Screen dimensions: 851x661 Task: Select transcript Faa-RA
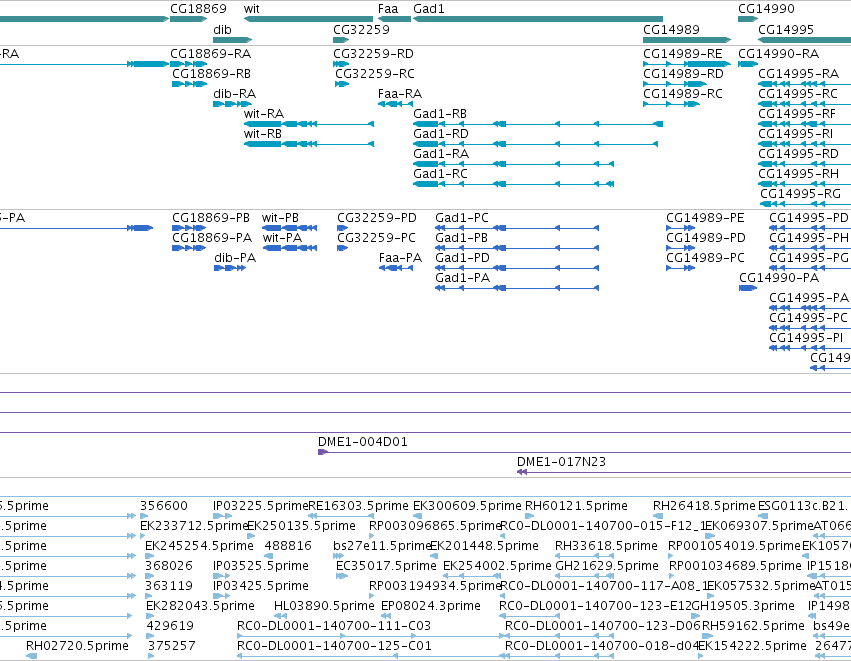395,104
